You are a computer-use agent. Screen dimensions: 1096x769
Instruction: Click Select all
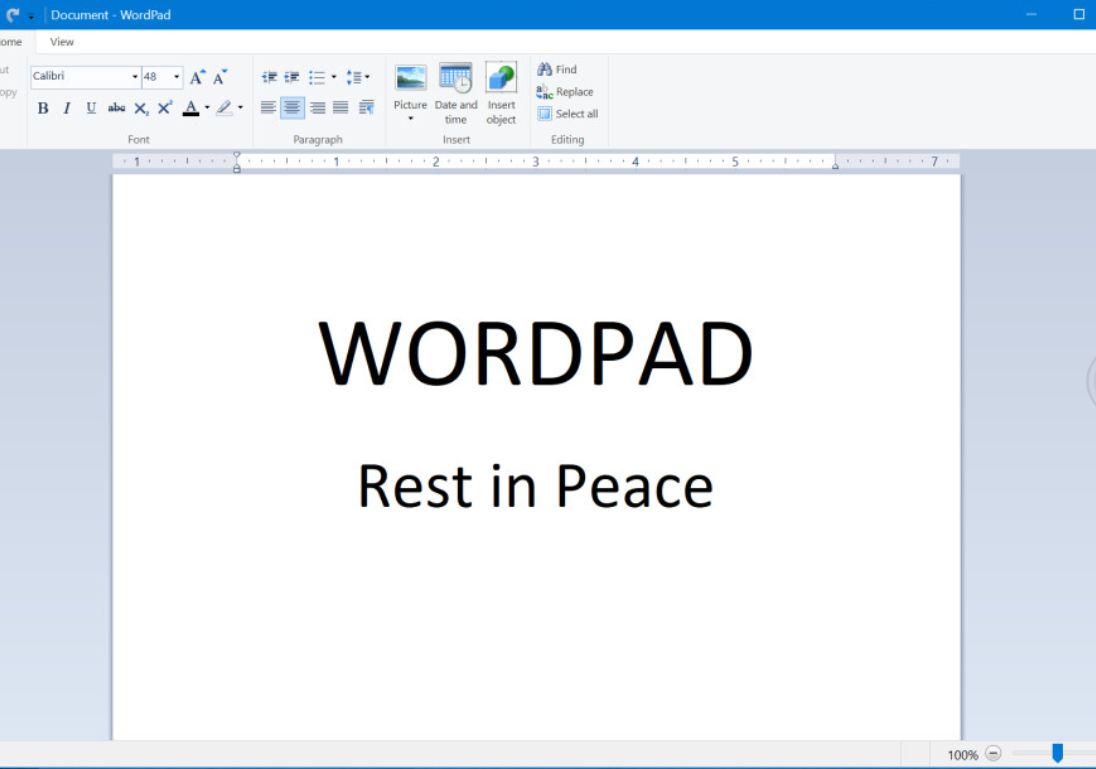pos(568,114)
